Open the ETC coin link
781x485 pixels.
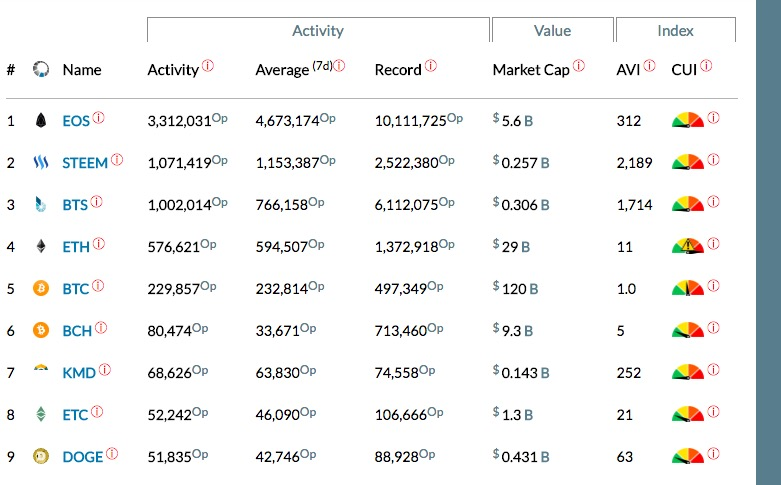pyautogui.click(x=75, y=415)
